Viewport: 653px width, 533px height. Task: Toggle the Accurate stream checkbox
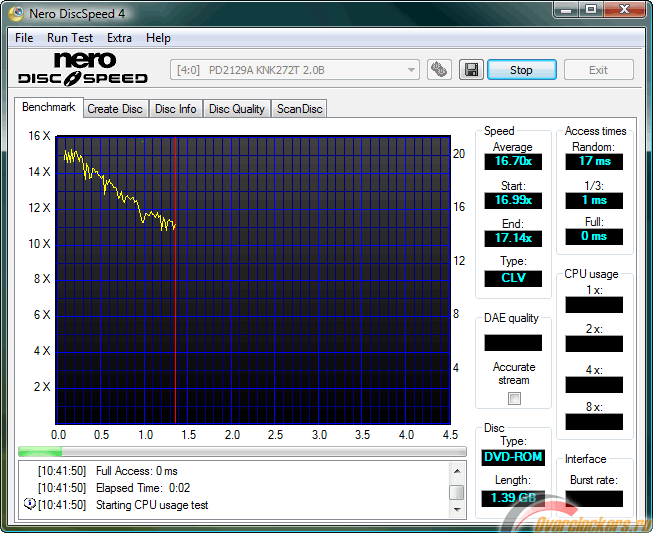(x=514, y=398)
